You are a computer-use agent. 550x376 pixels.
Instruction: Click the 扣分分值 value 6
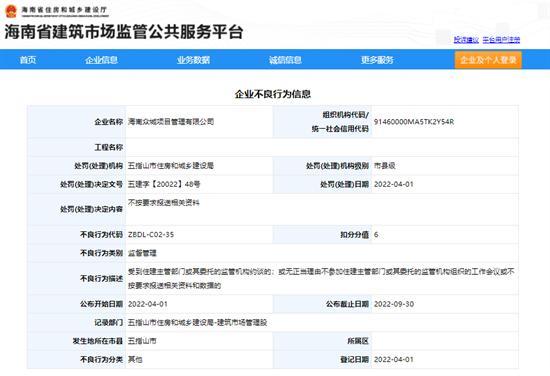[376, 235]
